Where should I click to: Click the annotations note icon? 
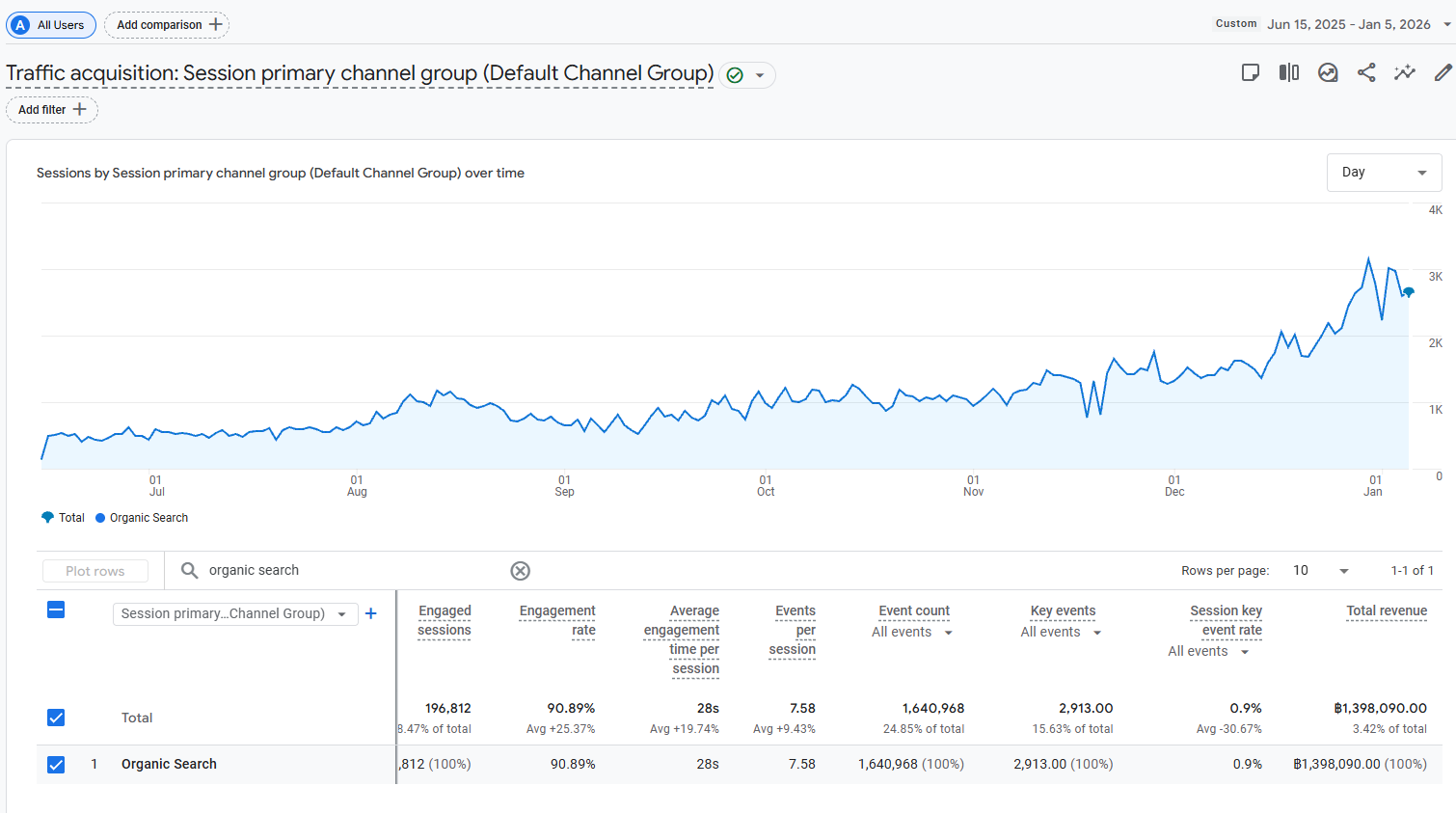[1251, 72]
